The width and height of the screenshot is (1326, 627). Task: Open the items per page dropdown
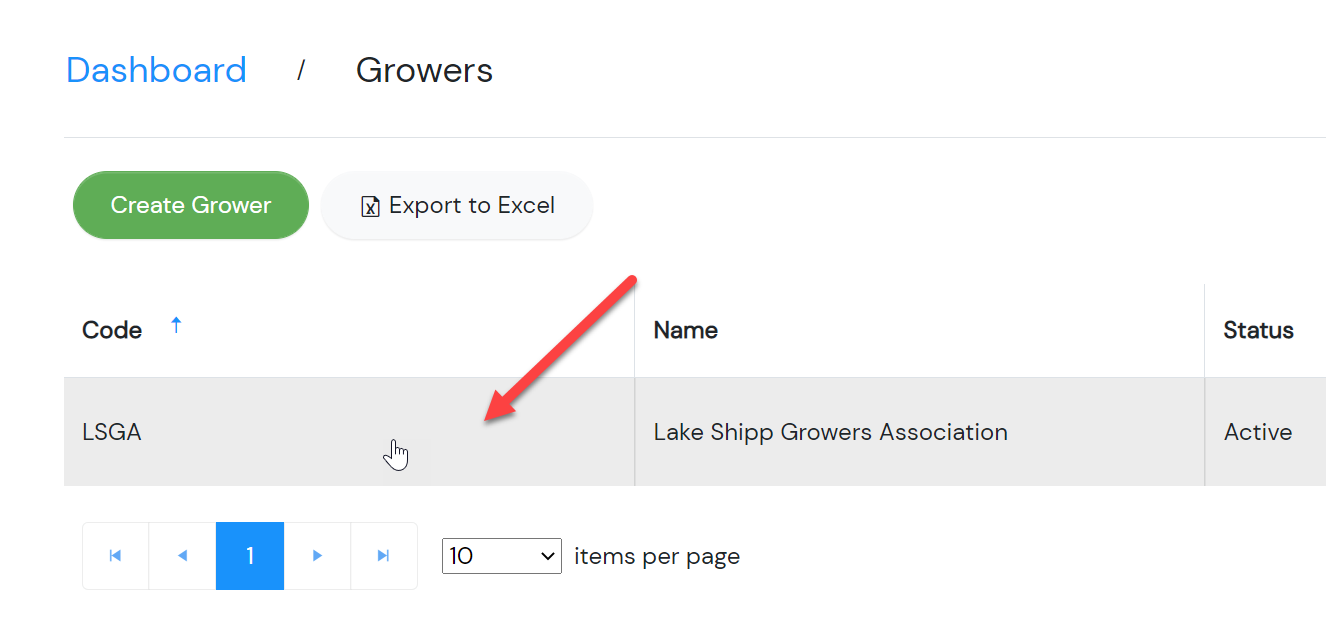tap(501, 556)
